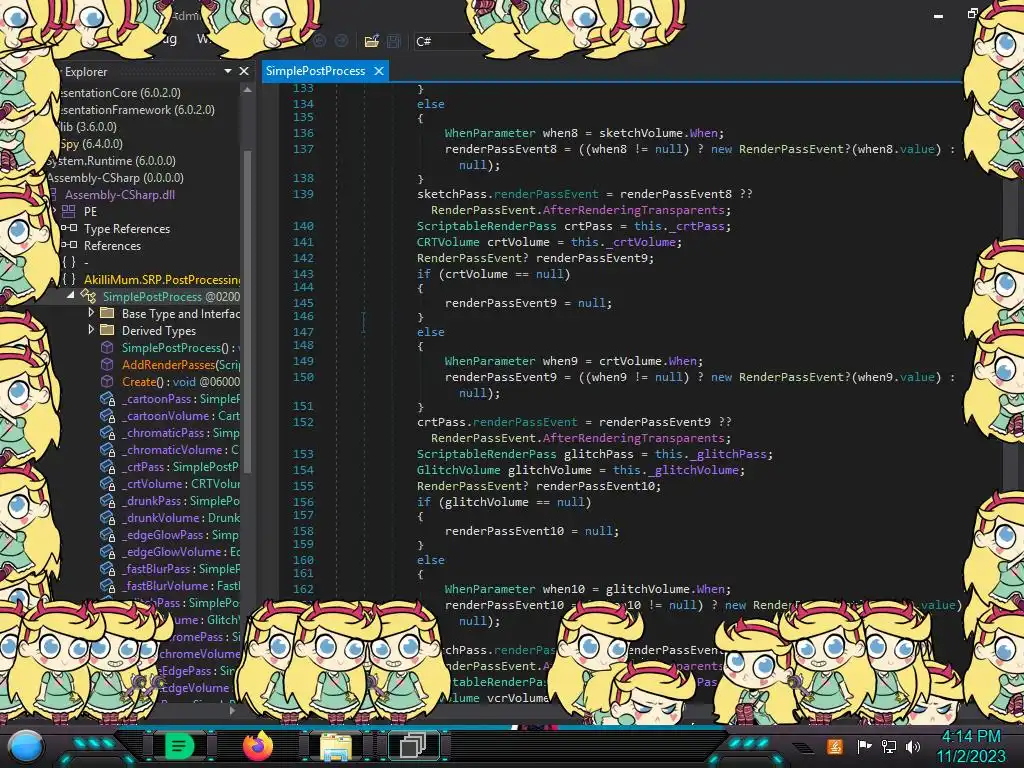Image resolution: width=1024 pixels, height=768 pixels.
Task: Select the _crtVolume field
Action: (x=181, y=483)
